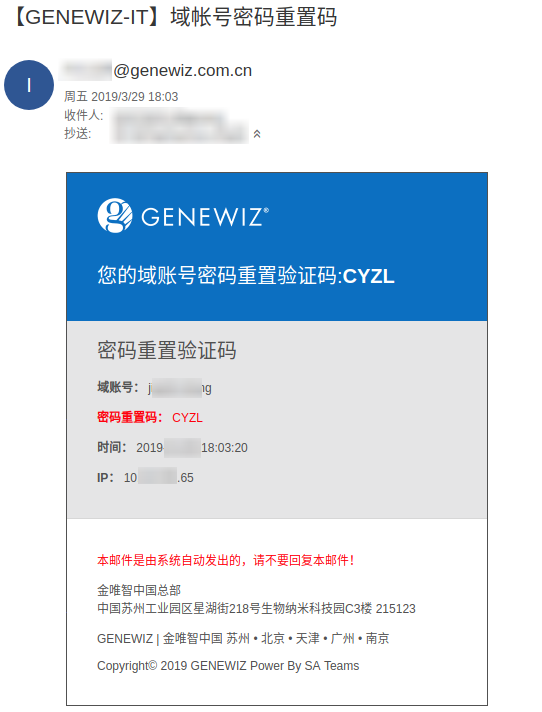
Task: Click the 金唯智中国总部 headquarters line
Action: 139,590
